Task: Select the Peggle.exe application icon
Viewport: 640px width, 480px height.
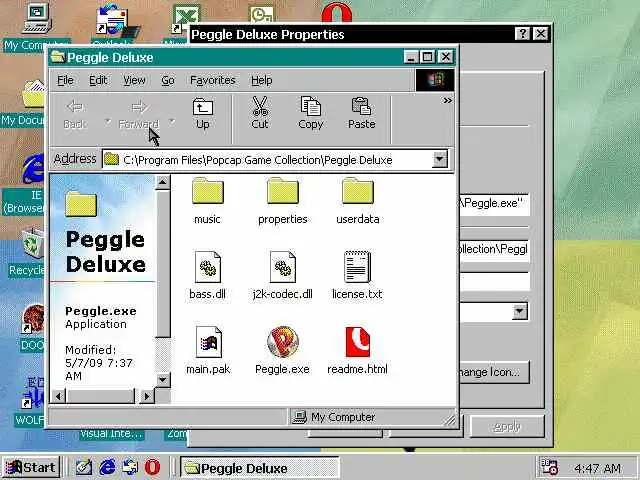Action: [x=282, y=341]
